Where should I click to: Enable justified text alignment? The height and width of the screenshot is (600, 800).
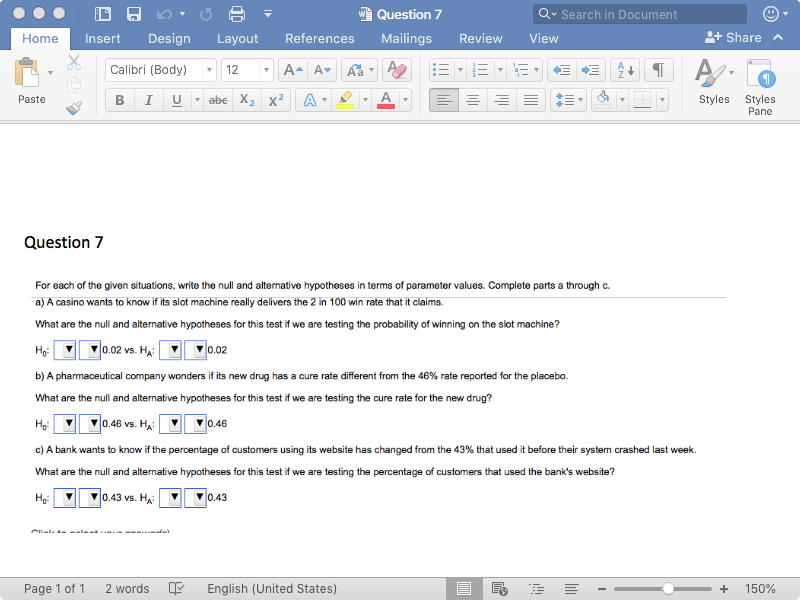coord(530,99)
